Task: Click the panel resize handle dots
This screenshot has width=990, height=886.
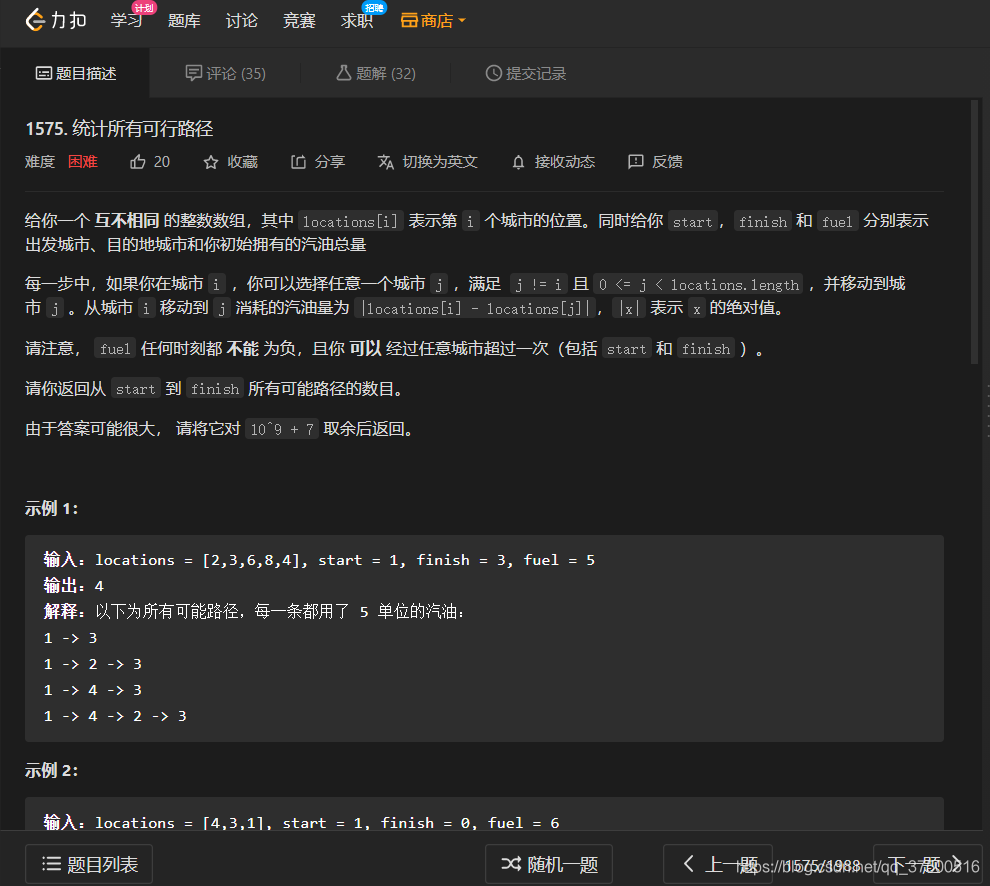Action: click(x=987, y=412)
